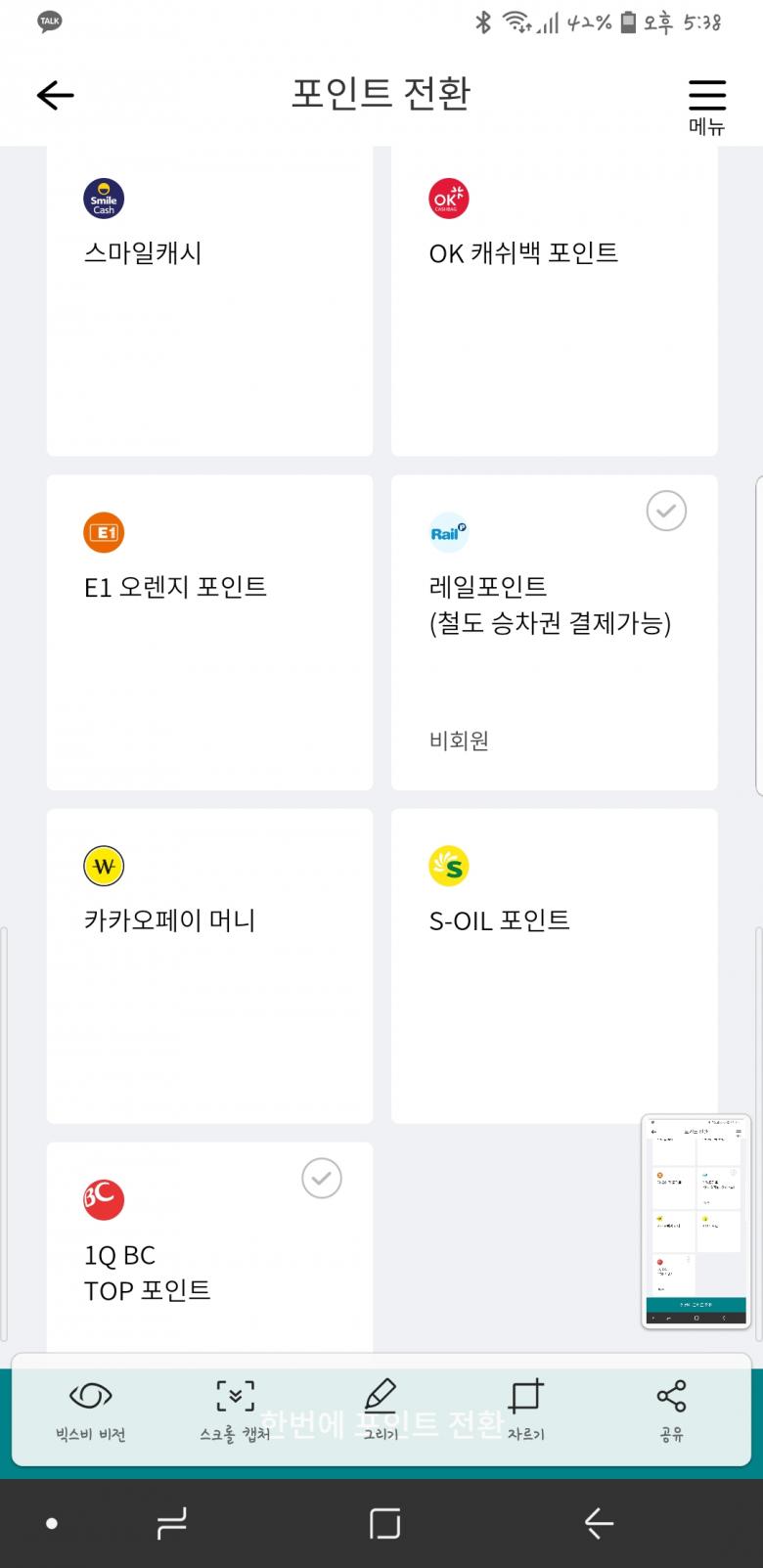Tap the E1 orange logo icon

point(104,532)
